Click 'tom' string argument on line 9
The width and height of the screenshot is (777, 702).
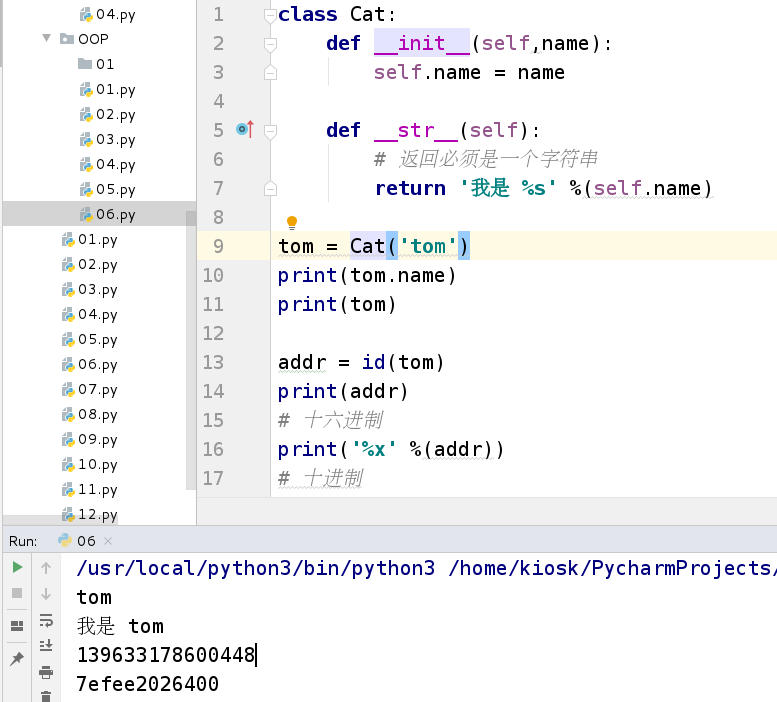(x=428, y=246)
